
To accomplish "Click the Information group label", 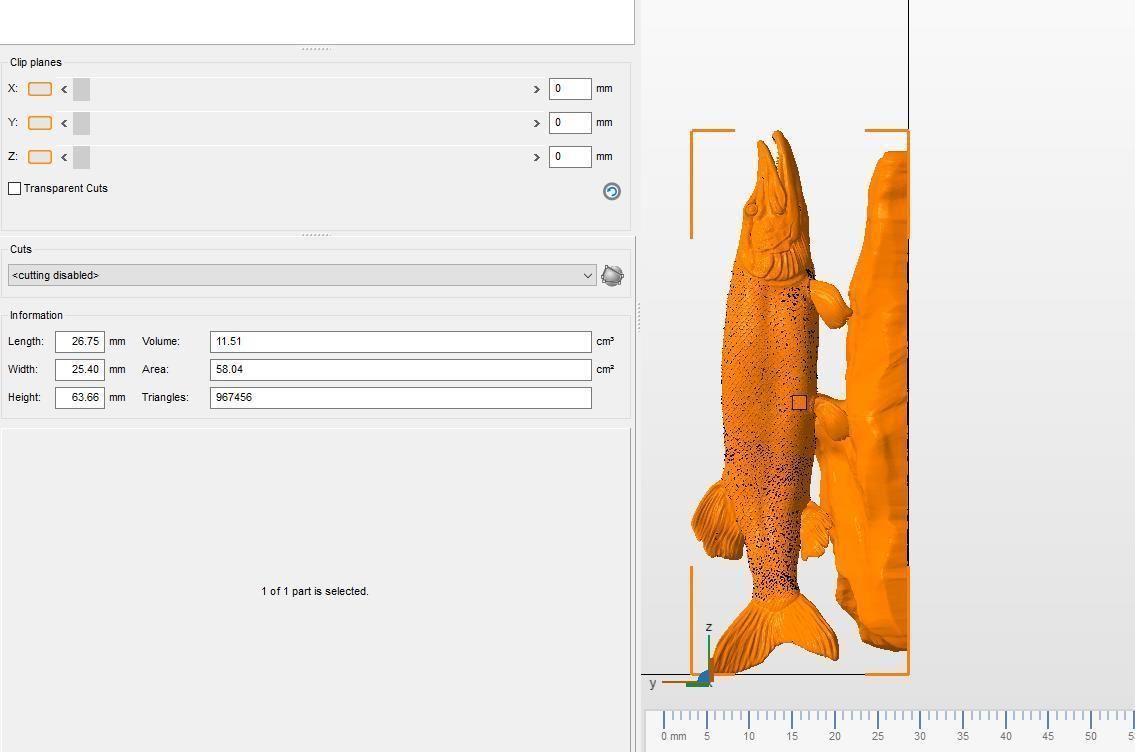I will pyautogui.click(x=36, y=316).
